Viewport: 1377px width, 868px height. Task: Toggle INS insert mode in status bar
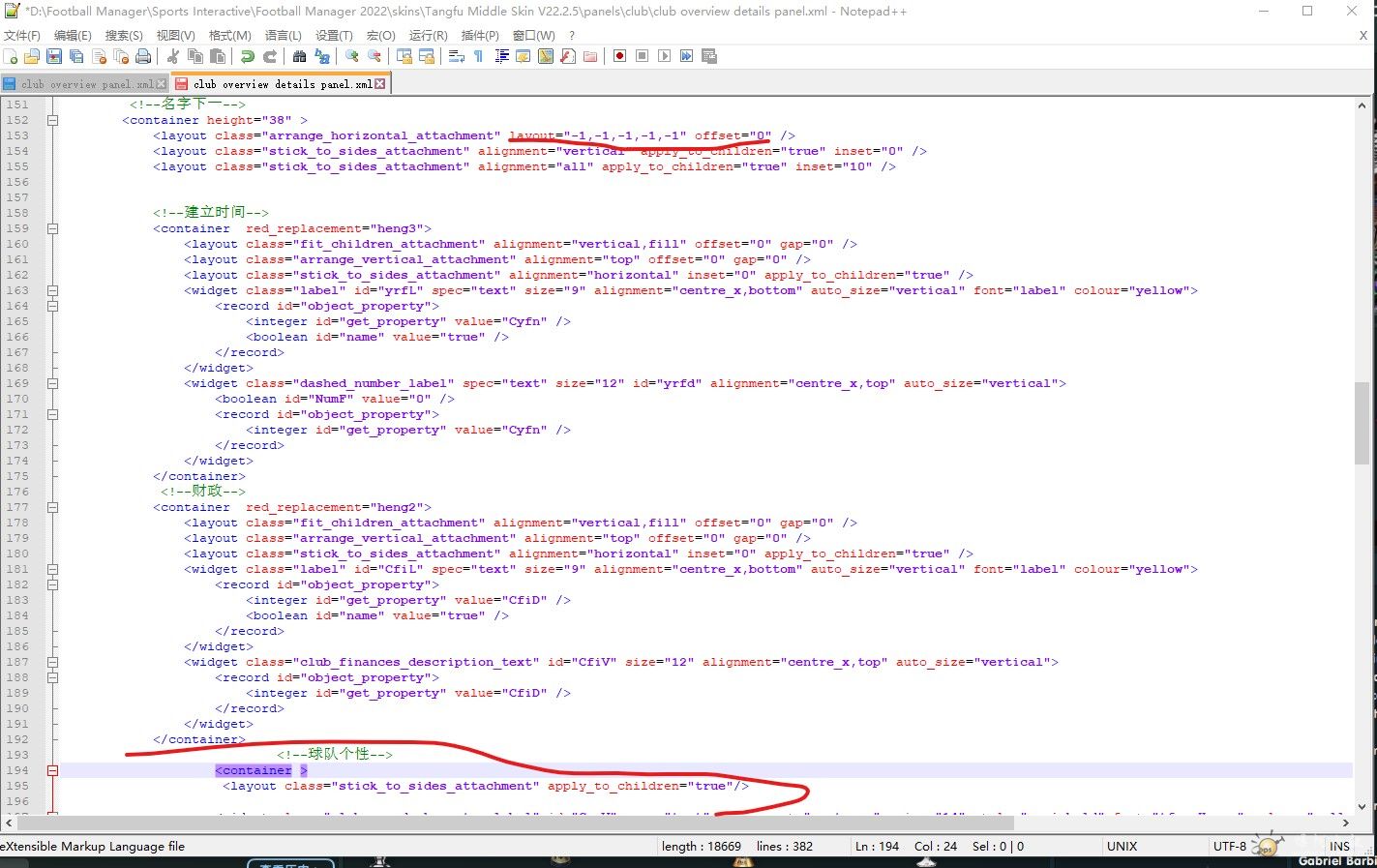tap(1339, 846)
